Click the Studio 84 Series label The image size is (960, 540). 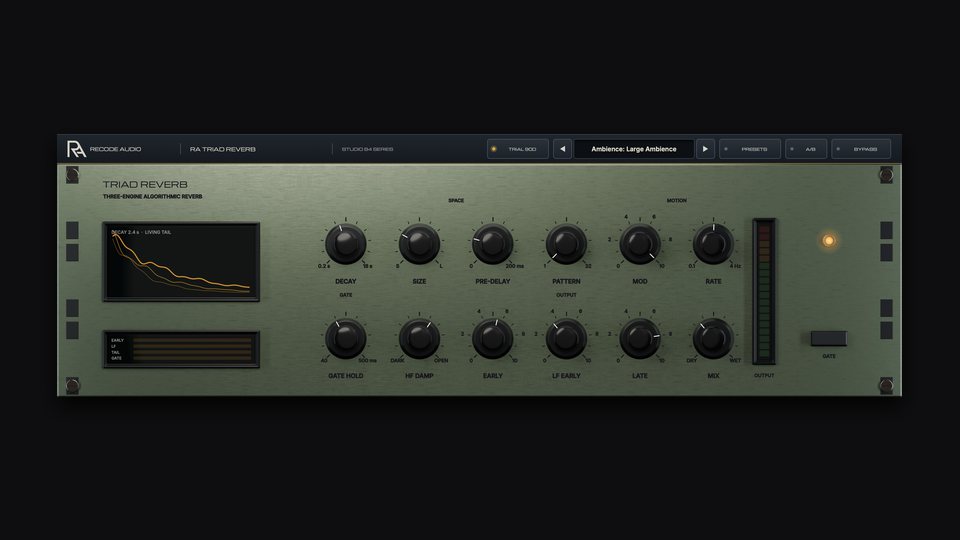tap(367, 149)
